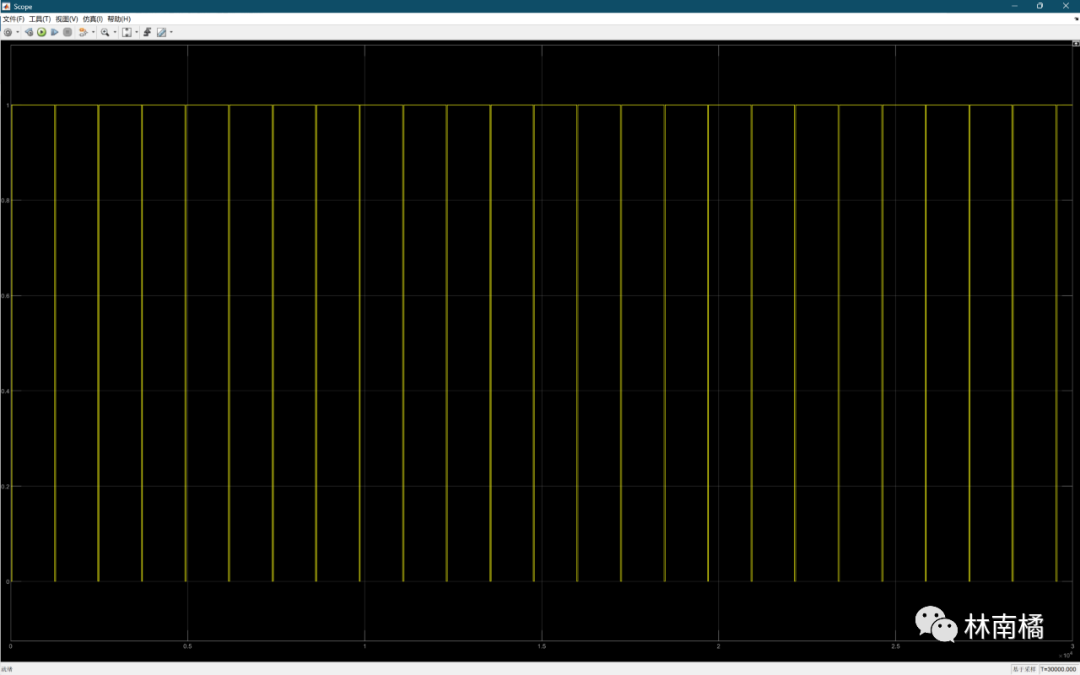Open the triggers toolbar icon

point(147,32)
